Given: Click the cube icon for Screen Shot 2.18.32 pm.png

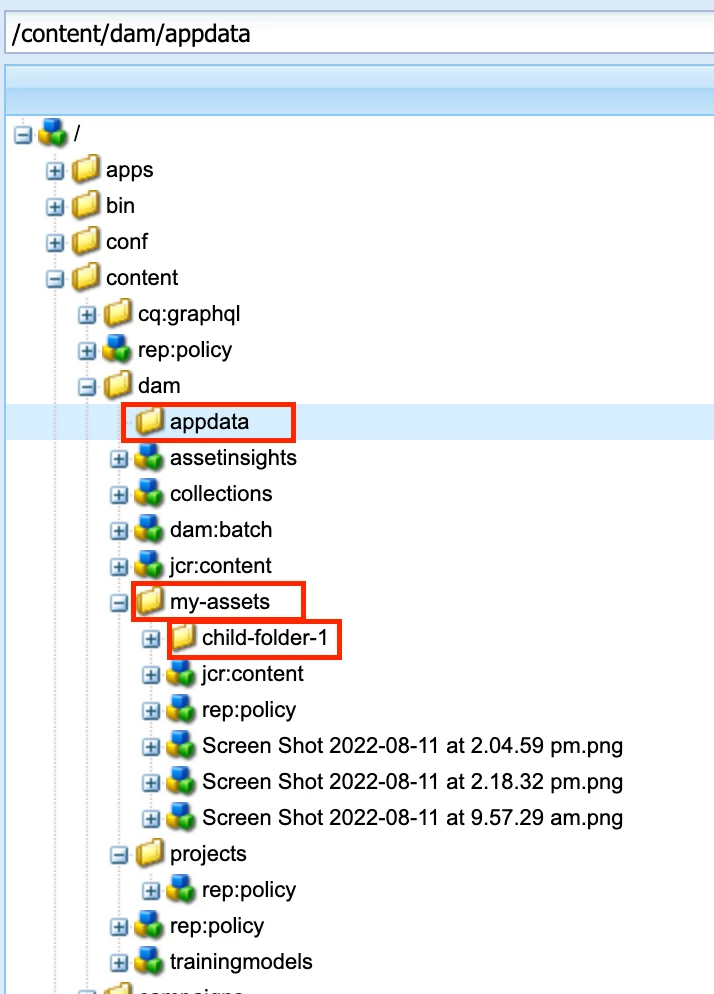Looking at the screenshot, I should [181, 781].
